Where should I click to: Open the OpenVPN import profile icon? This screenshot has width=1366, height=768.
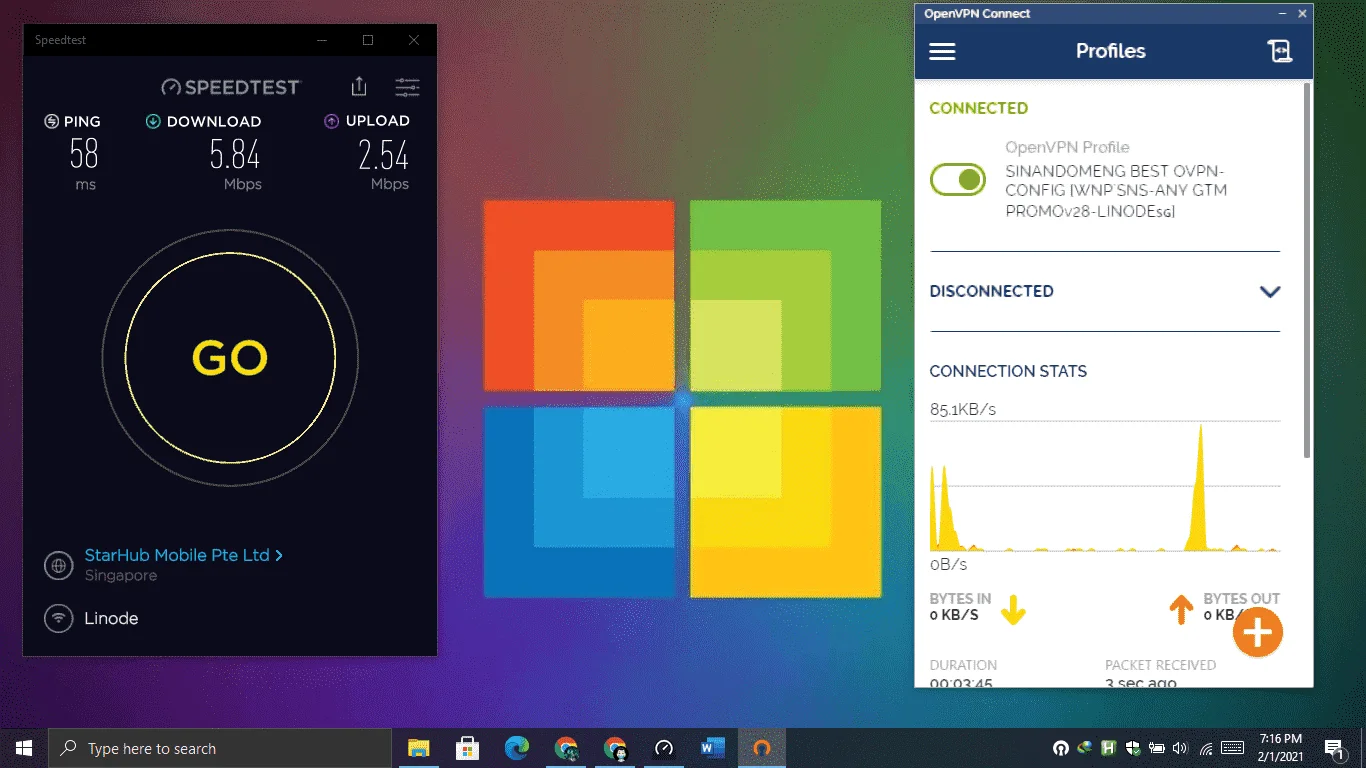click(1280, 51)
